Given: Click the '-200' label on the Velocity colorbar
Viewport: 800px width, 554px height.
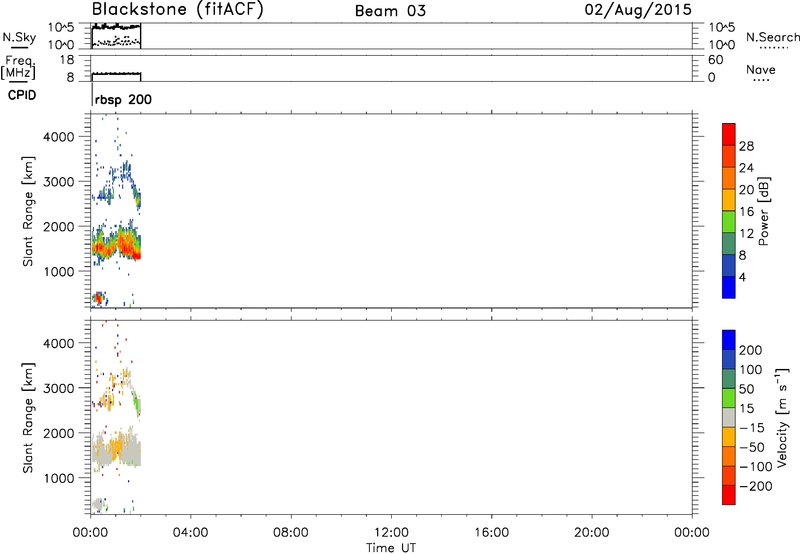Looking at the screenshot, I should point(756,486).
